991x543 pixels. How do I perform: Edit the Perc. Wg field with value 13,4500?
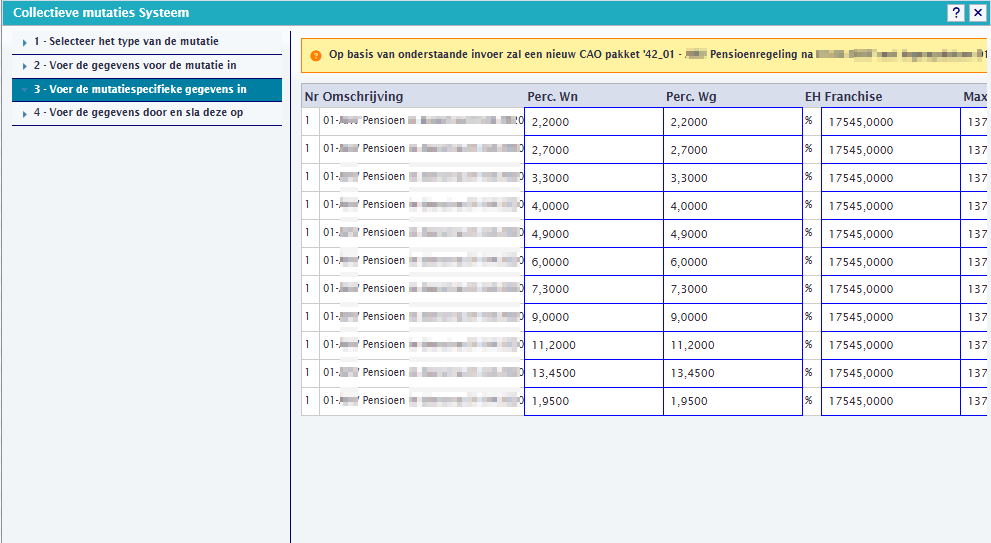click(733, 373)
